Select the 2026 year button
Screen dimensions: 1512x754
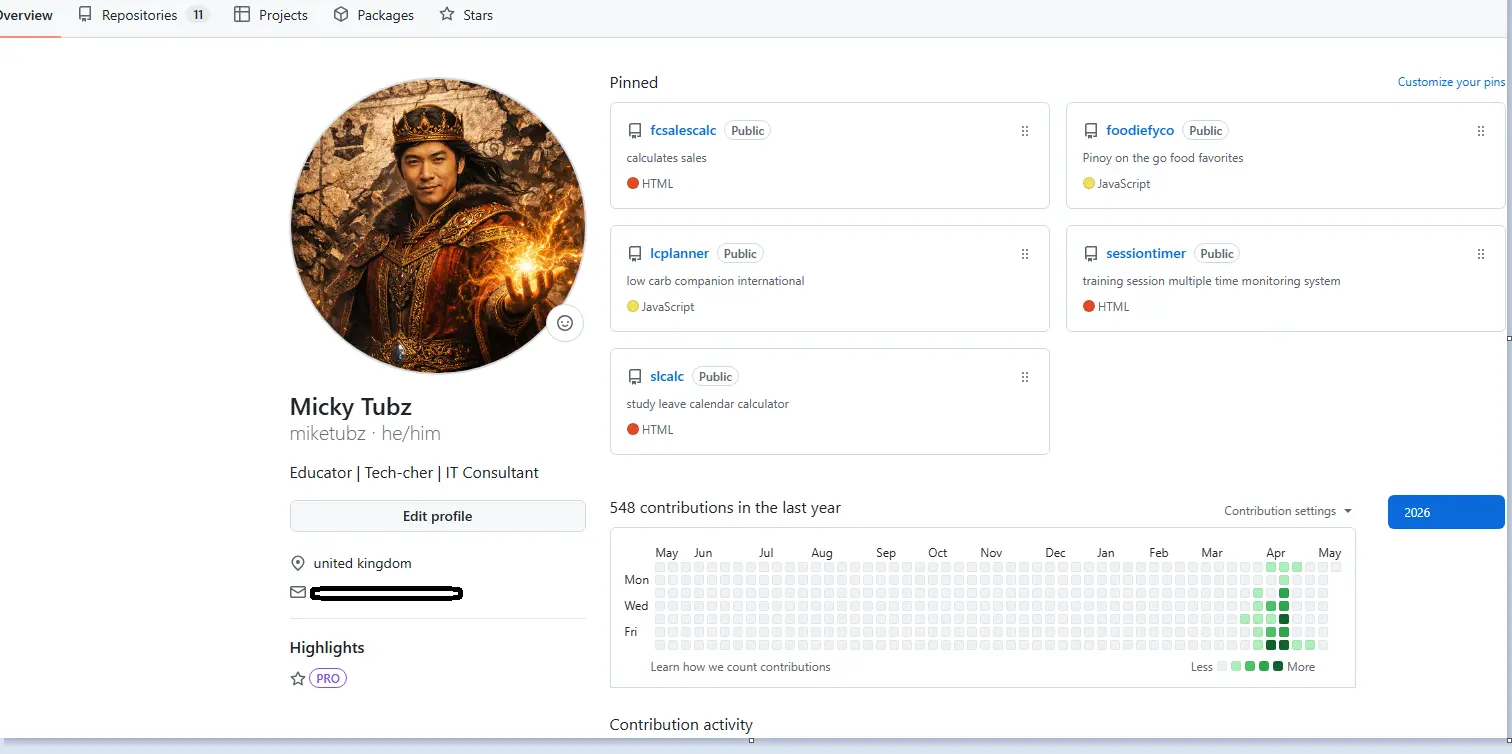click(1446, 512)
